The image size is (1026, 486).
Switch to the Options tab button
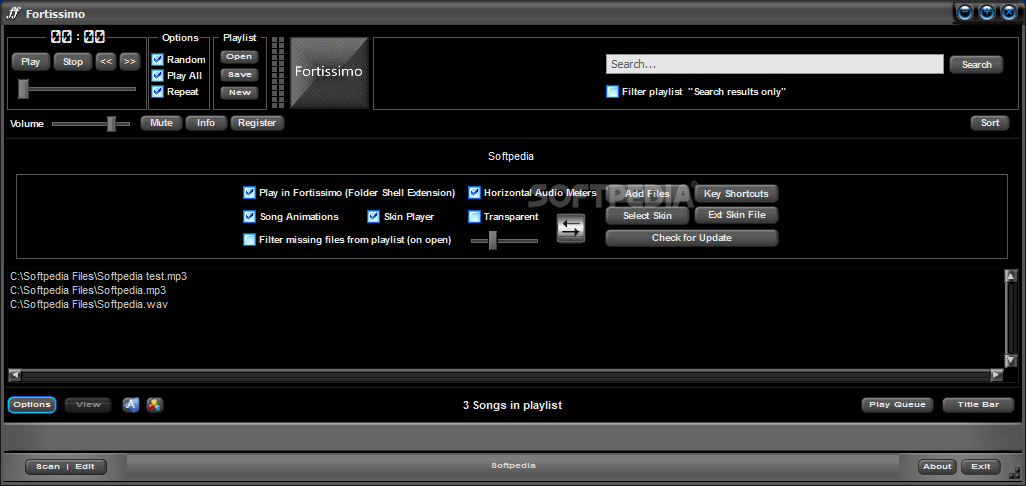[32, 405]
